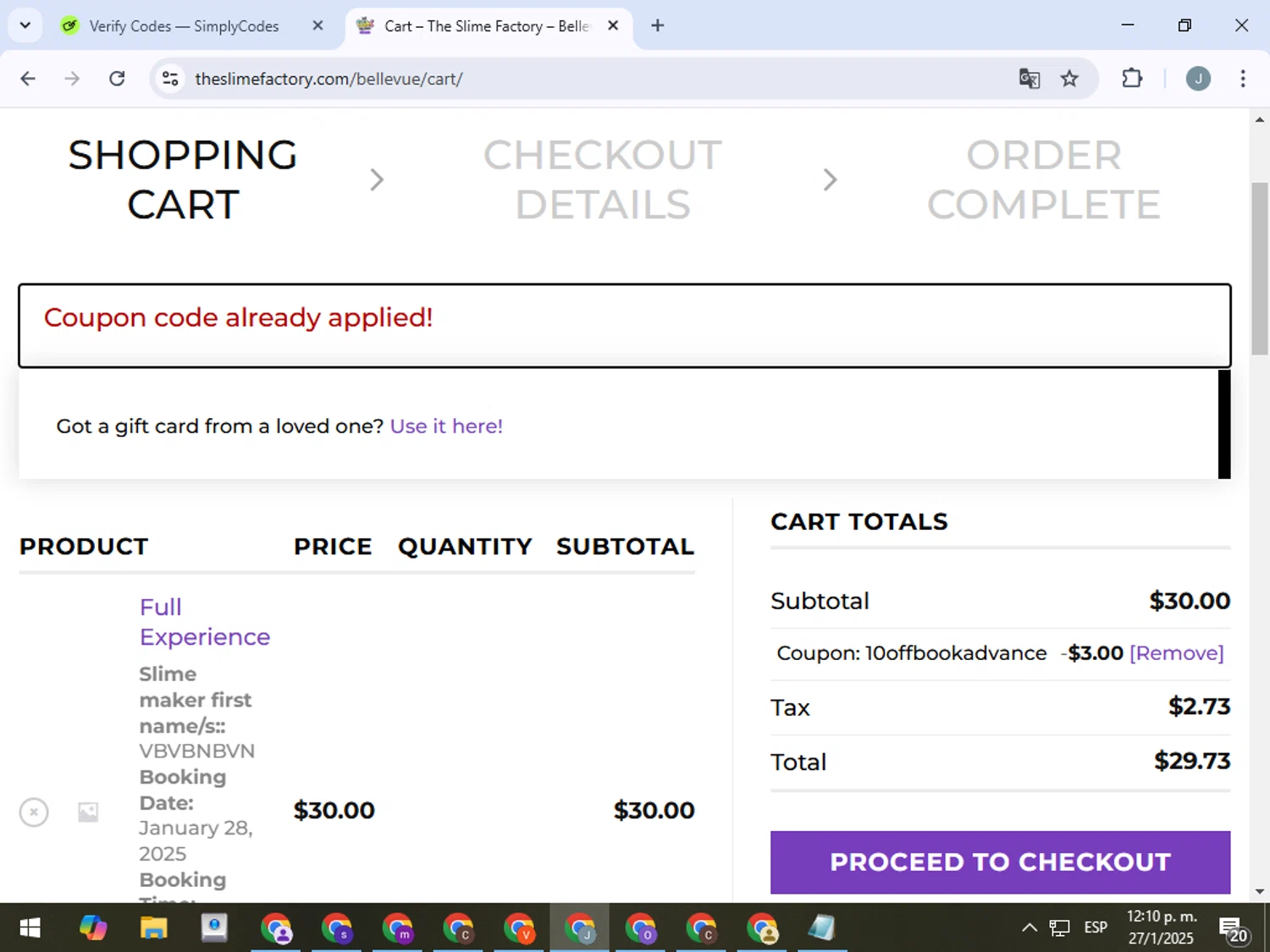
Task: Open File Explorer from the taskbar
Action: tap(154, 928)
